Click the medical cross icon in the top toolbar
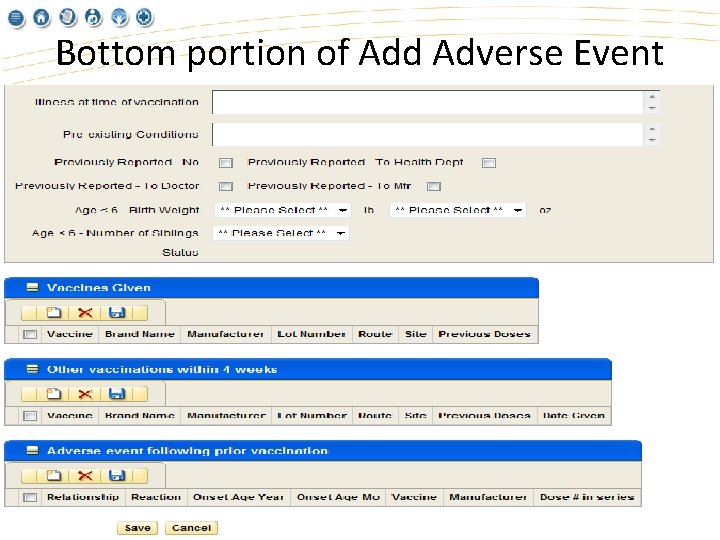 145,17
